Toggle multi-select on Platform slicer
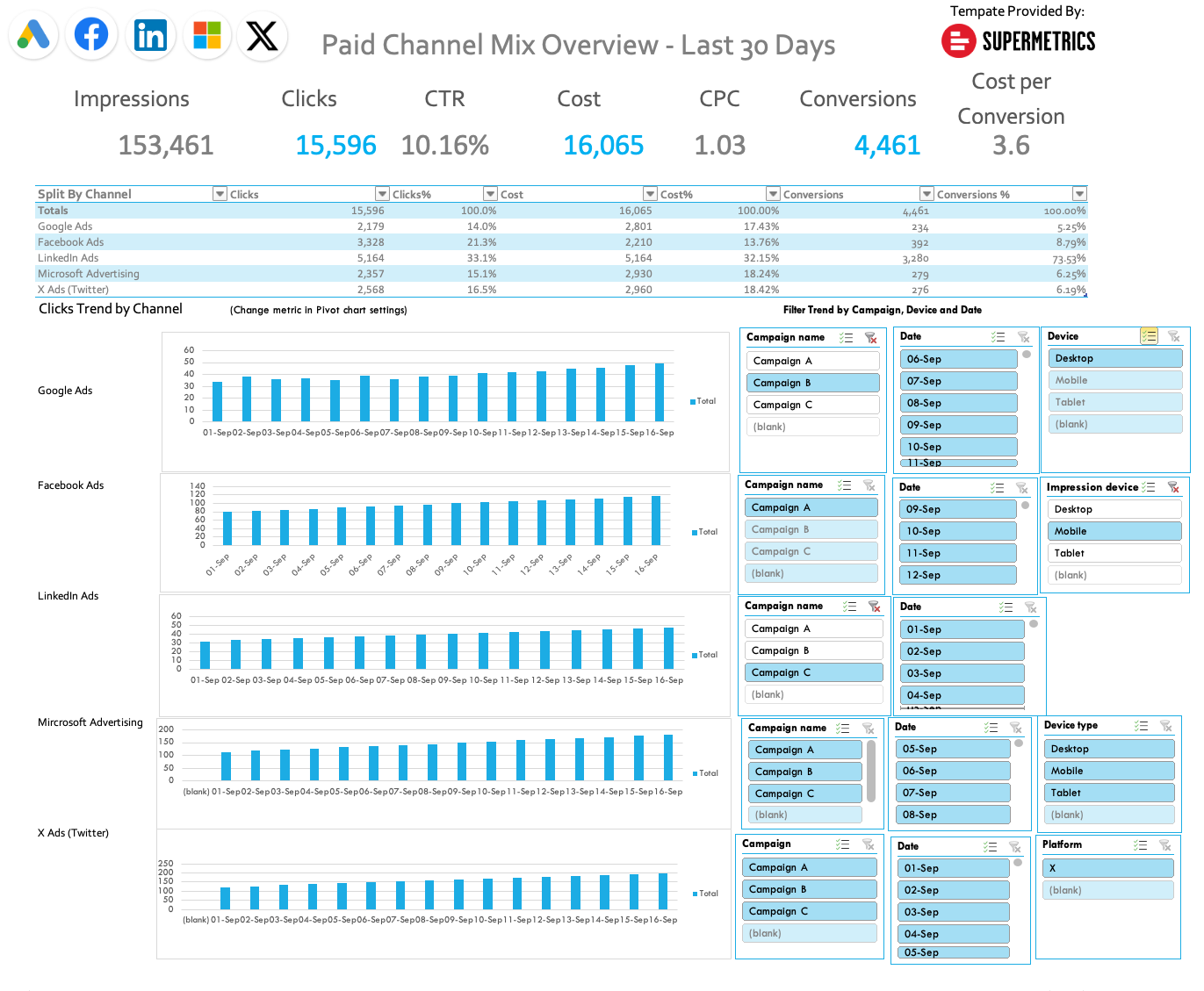The height and width of the screenshot is (991, 1204). click(x=1141, y=845)
